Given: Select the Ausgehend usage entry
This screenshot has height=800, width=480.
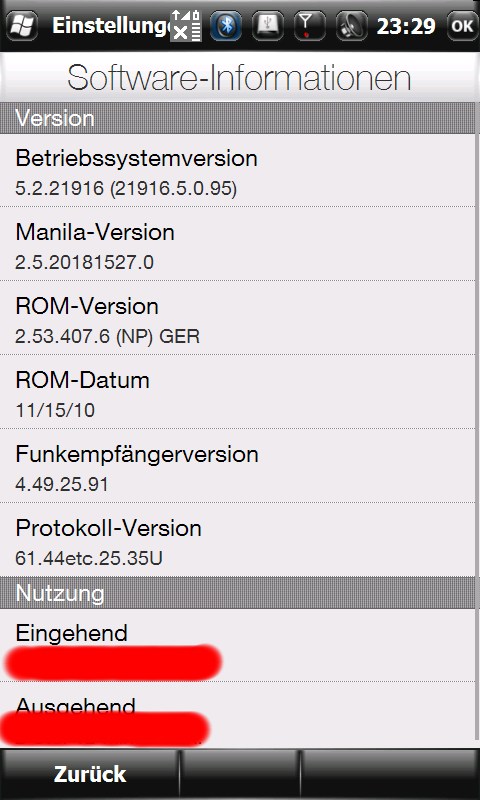Looking at the screenshot, I should (x=237, y=715).
